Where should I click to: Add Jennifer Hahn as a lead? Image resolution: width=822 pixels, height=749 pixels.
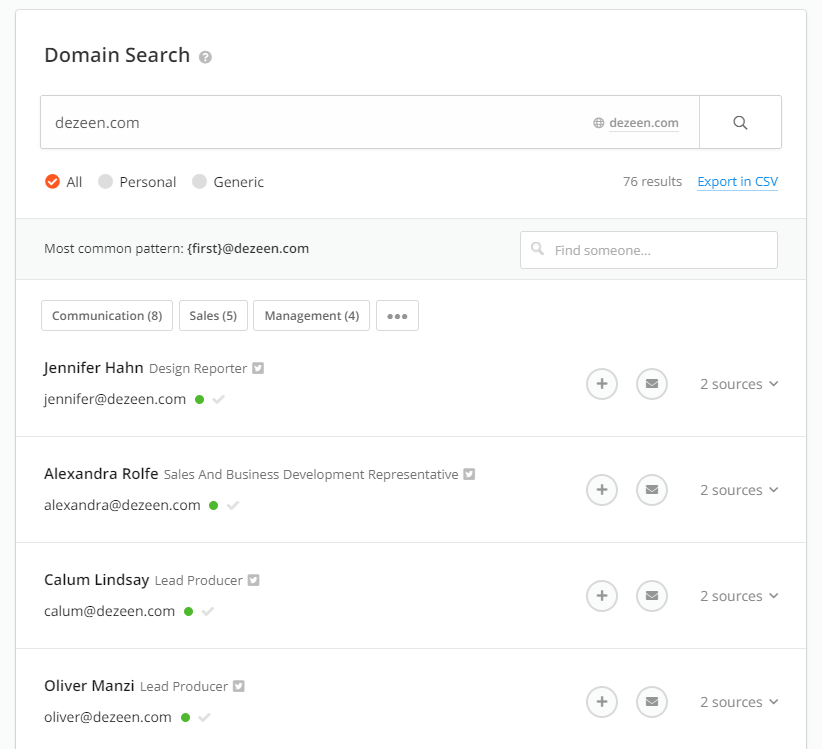coord(601,384)
